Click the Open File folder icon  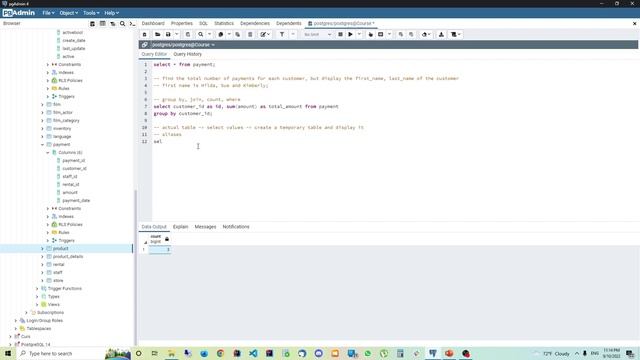point(158,35)
